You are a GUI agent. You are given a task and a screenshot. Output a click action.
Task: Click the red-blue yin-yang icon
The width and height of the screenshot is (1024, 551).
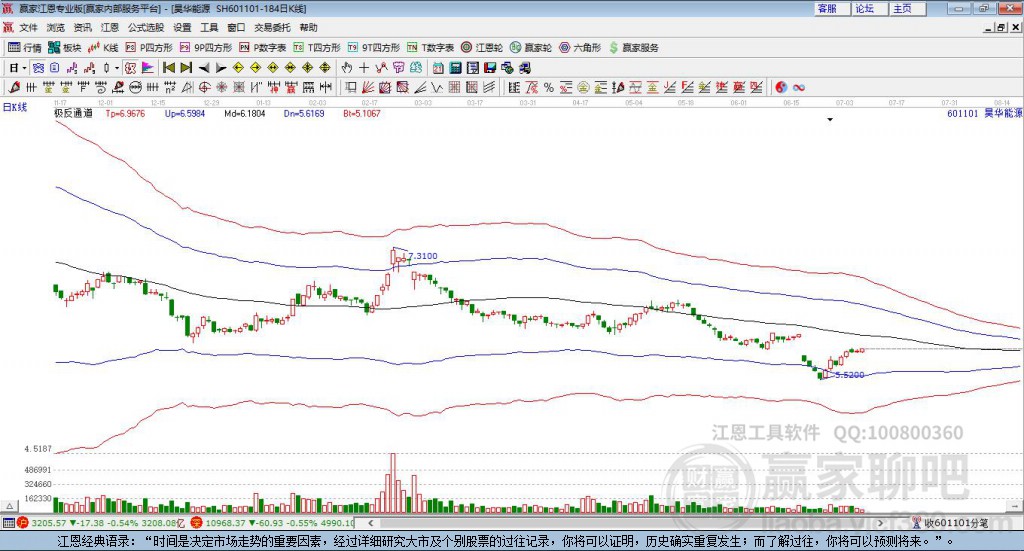point(781,87)
